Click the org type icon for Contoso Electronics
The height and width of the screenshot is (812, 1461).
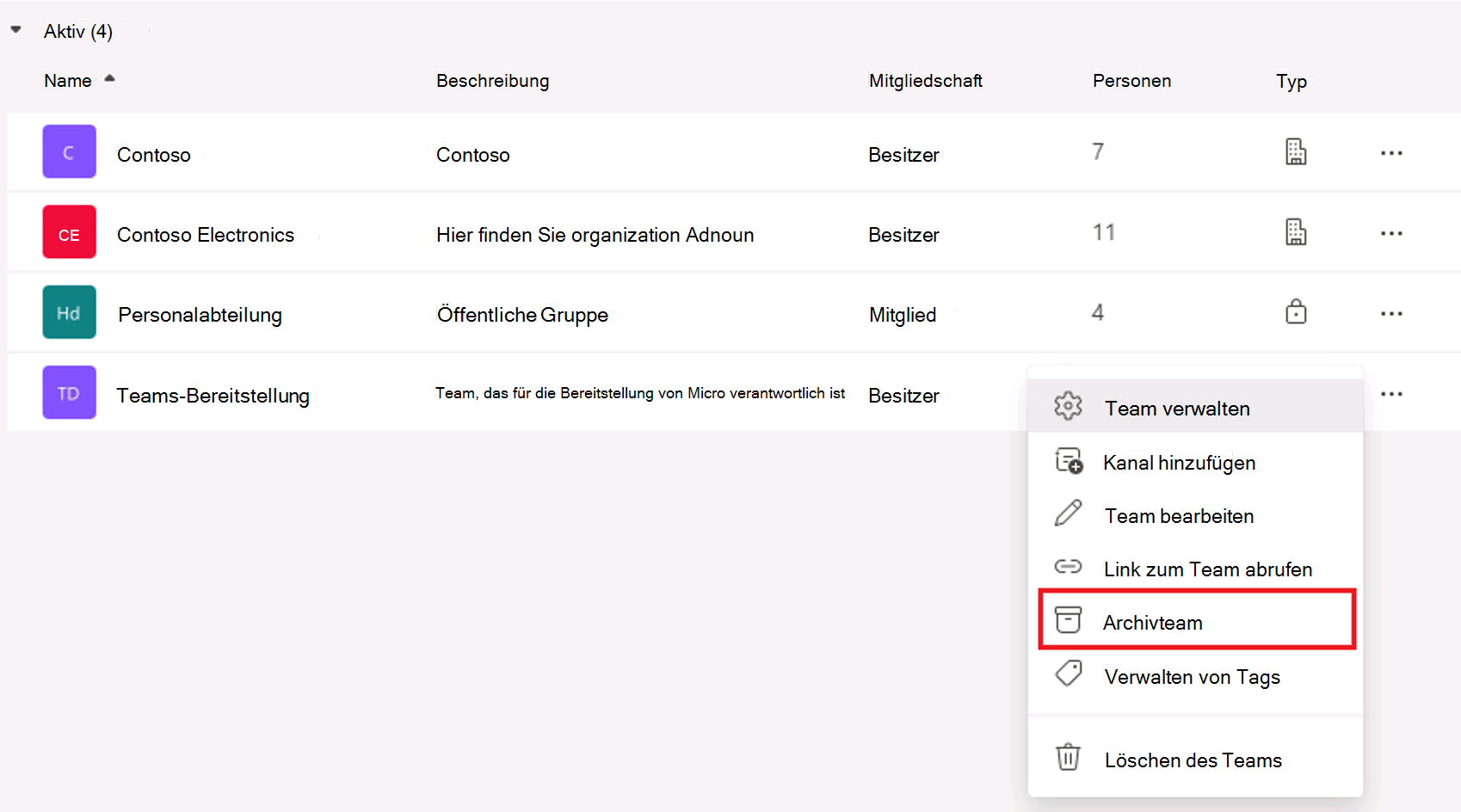coord(1296,231)
